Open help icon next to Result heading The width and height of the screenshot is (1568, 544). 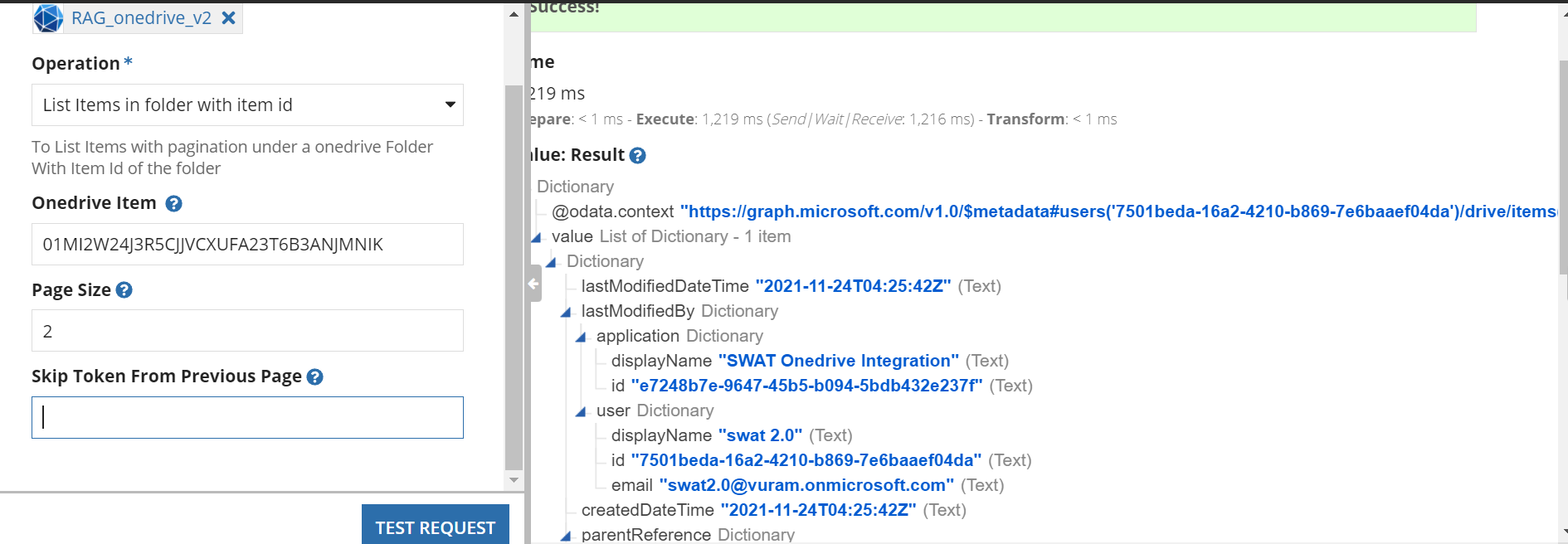(x=637, y=155)
